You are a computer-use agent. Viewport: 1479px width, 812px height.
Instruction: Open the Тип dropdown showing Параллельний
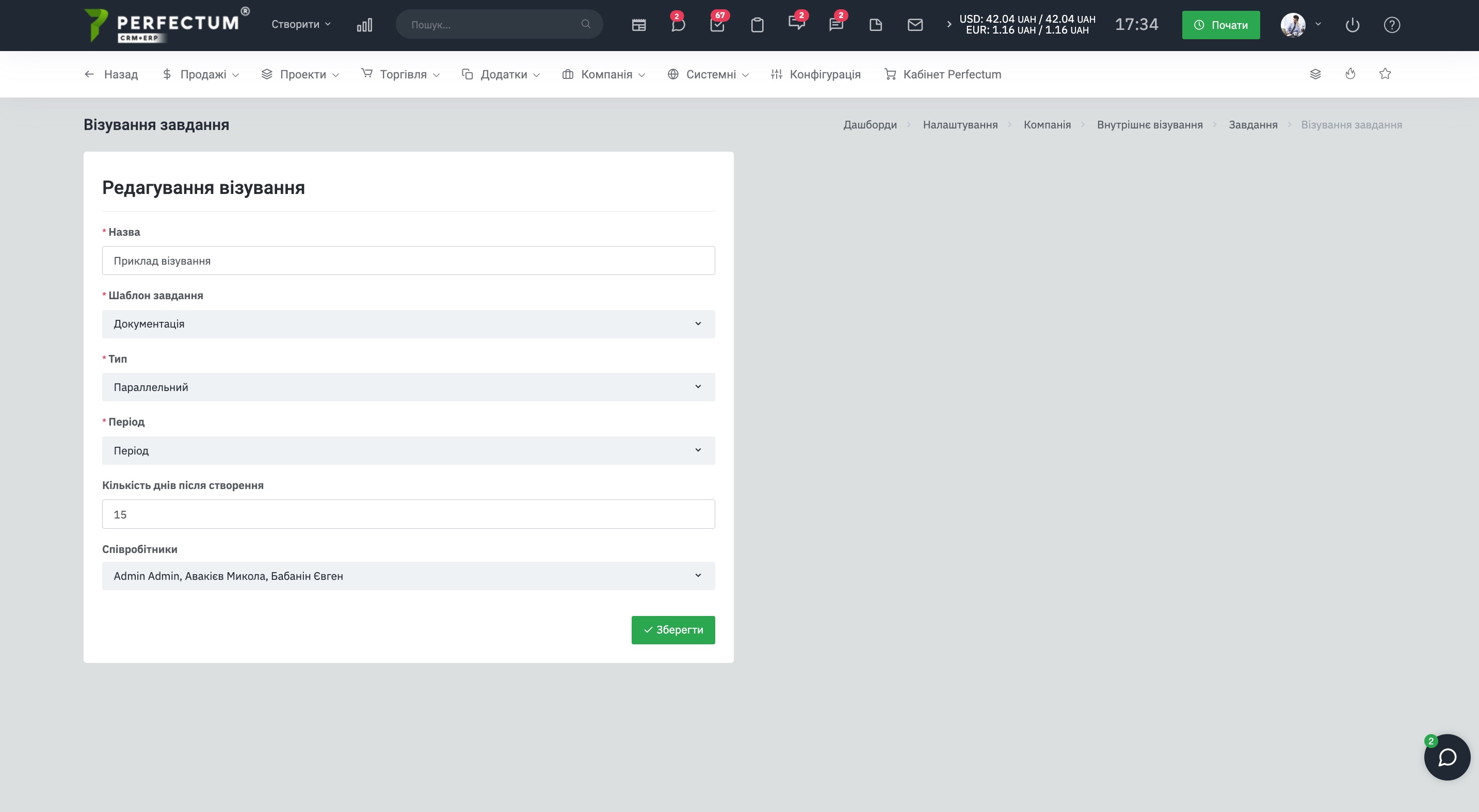(x=408, y=387)
